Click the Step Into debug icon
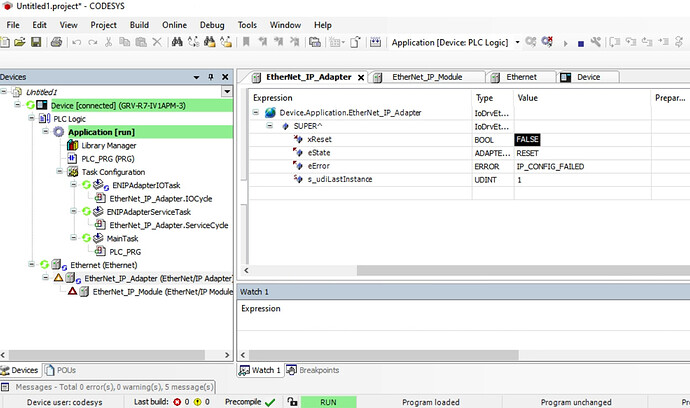 tap(631, 42)
